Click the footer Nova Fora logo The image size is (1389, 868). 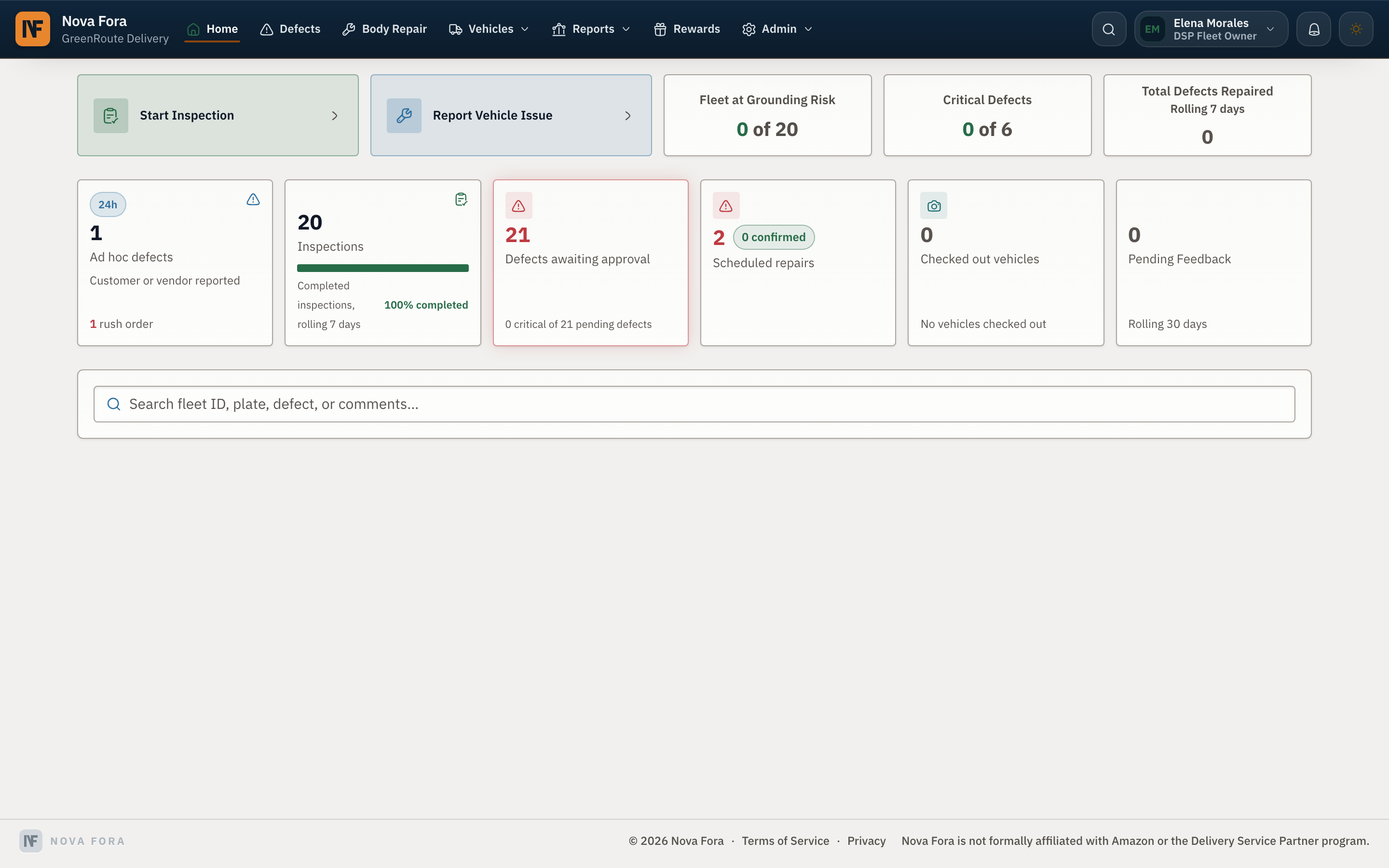(31, 841)
